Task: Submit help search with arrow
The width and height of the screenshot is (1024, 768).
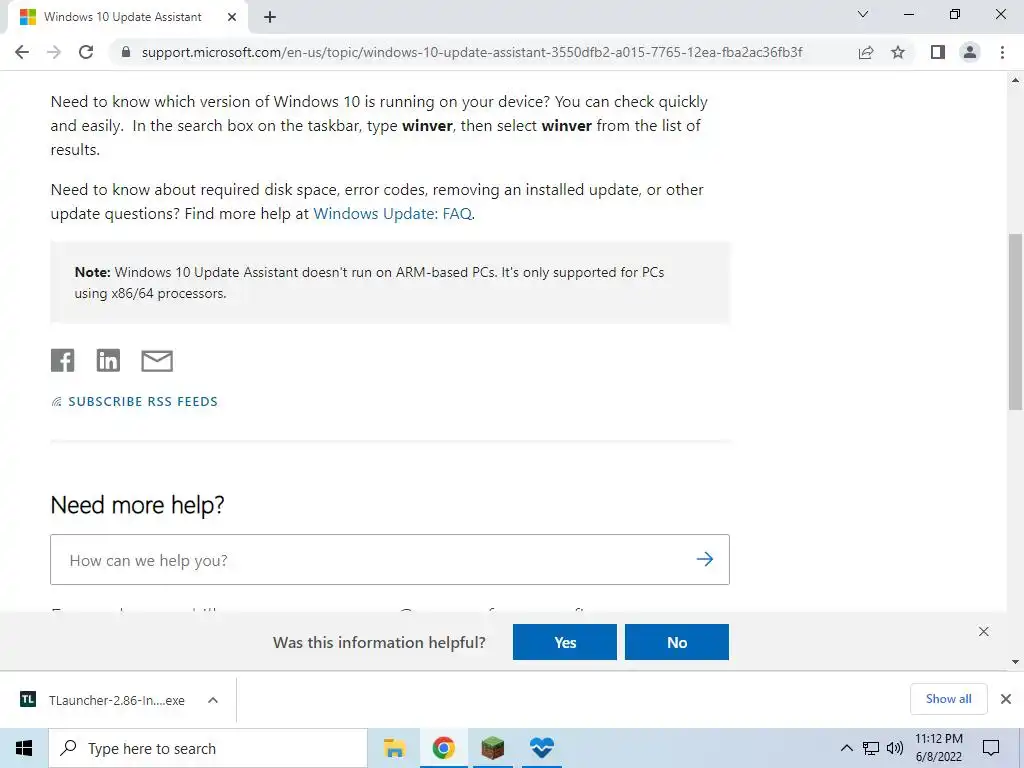Action: [705, 559]
